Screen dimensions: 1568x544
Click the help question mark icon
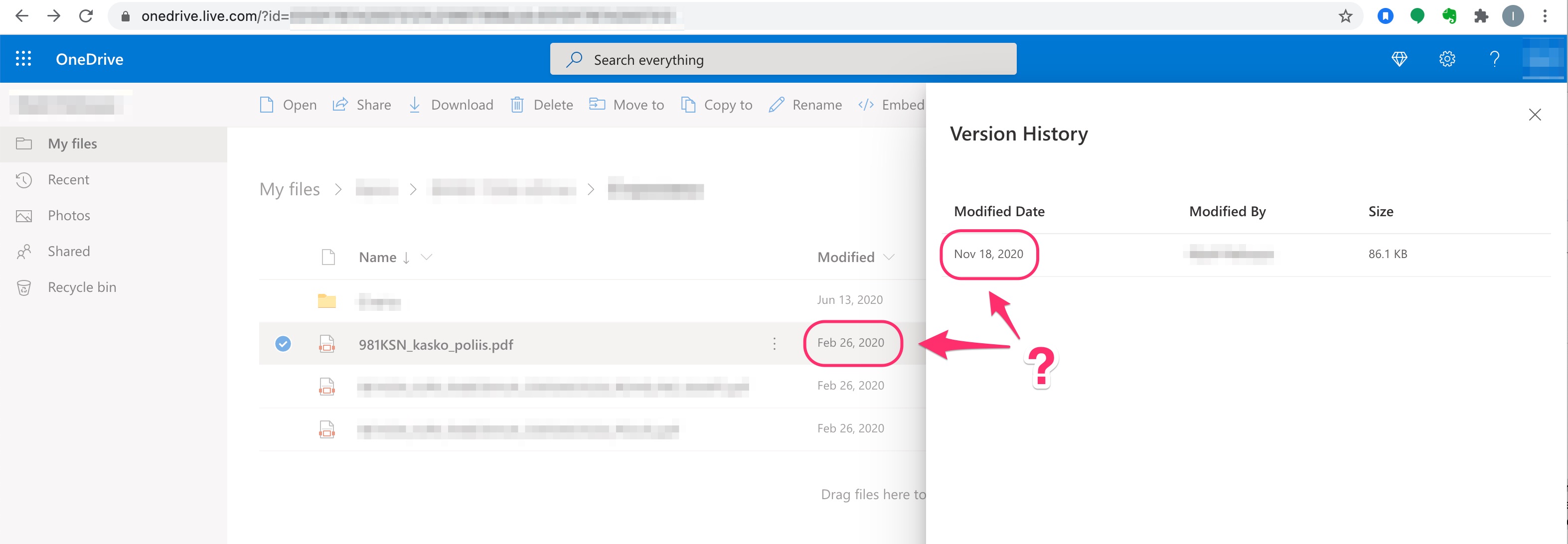click(x=1494, y=59)
